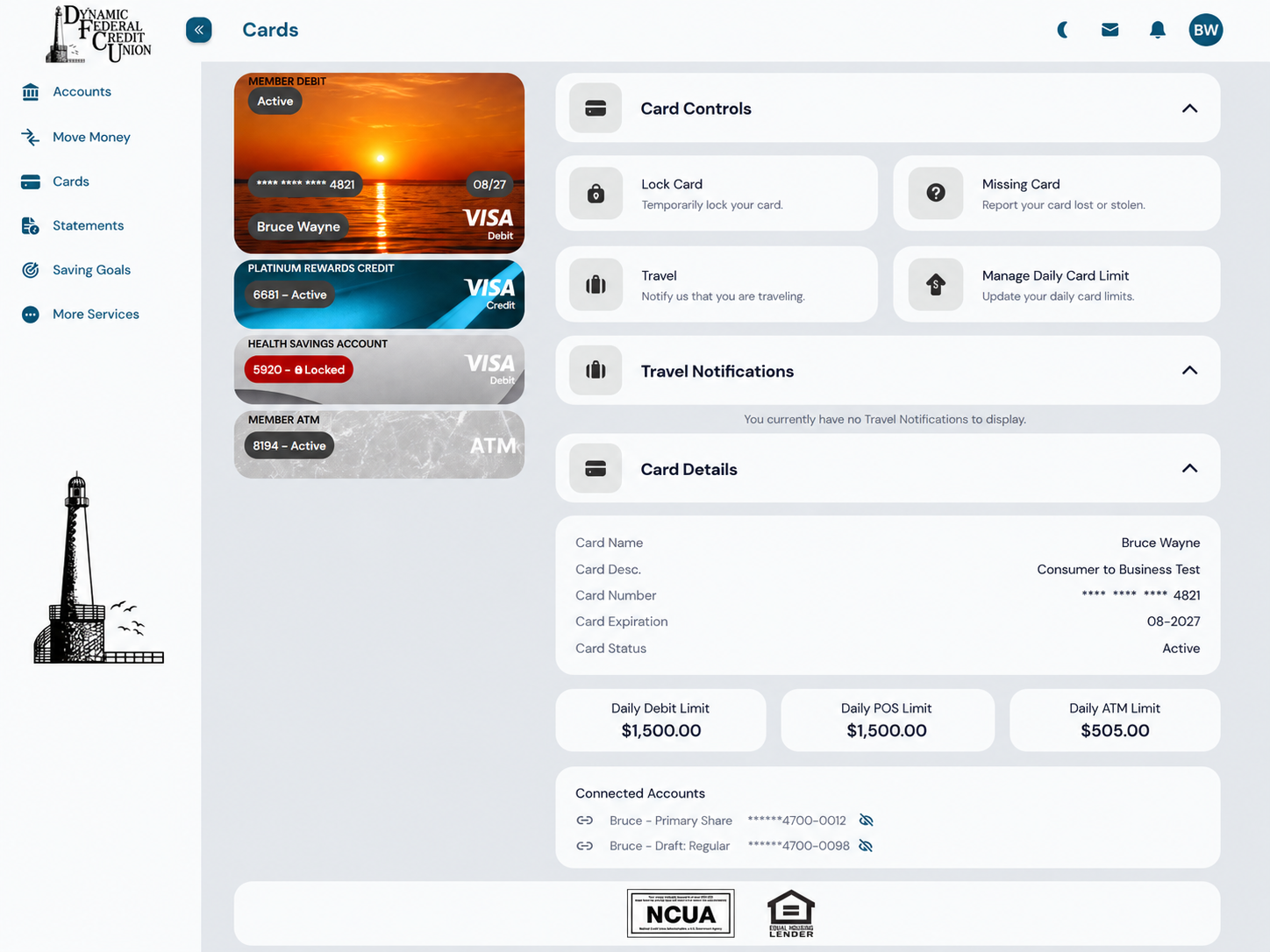Open More Services menu item
Screen dimensions: 1270x952
[96, 315]
